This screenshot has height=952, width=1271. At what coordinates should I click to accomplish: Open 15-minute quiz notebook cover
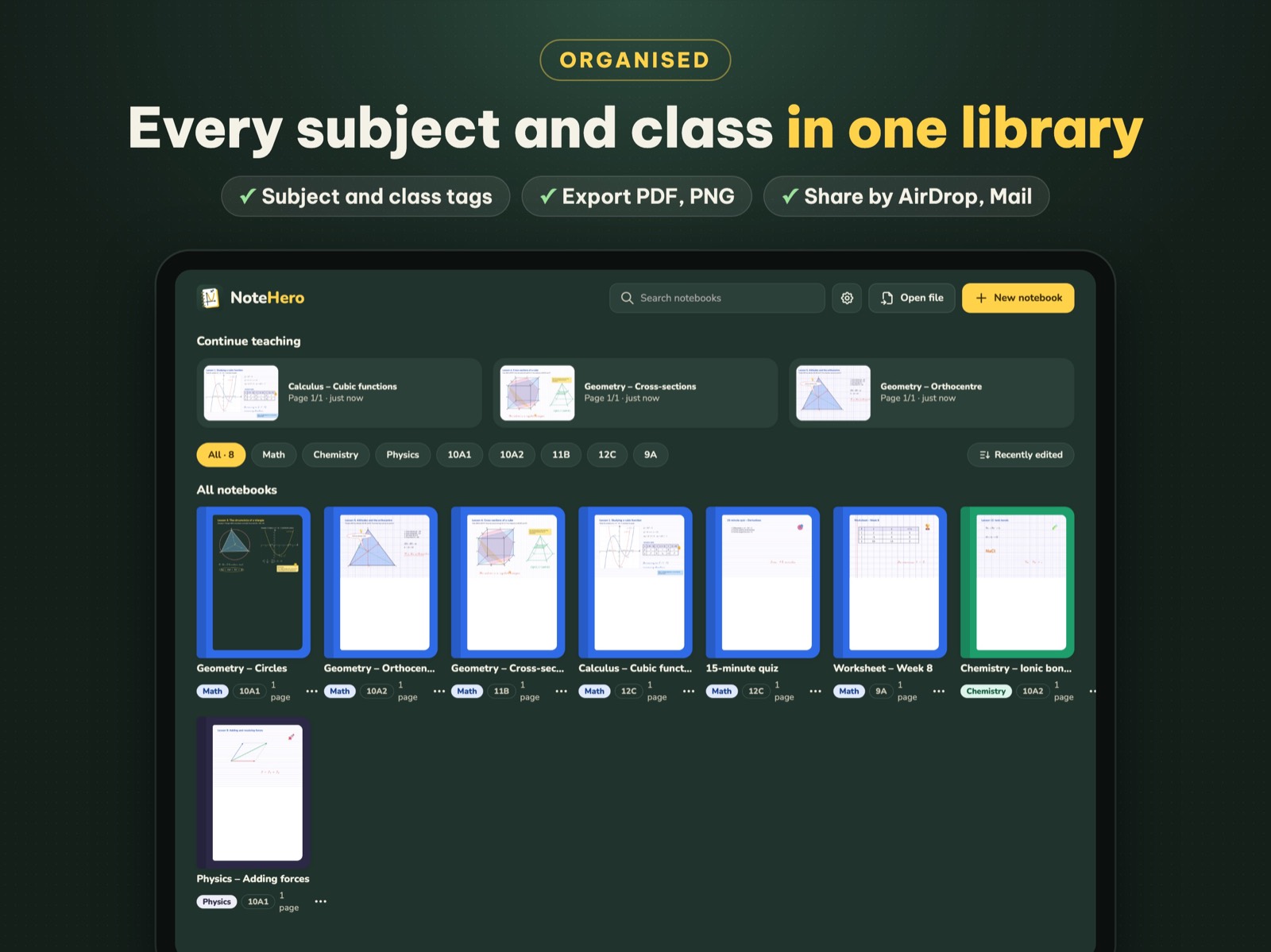point(763,582)
